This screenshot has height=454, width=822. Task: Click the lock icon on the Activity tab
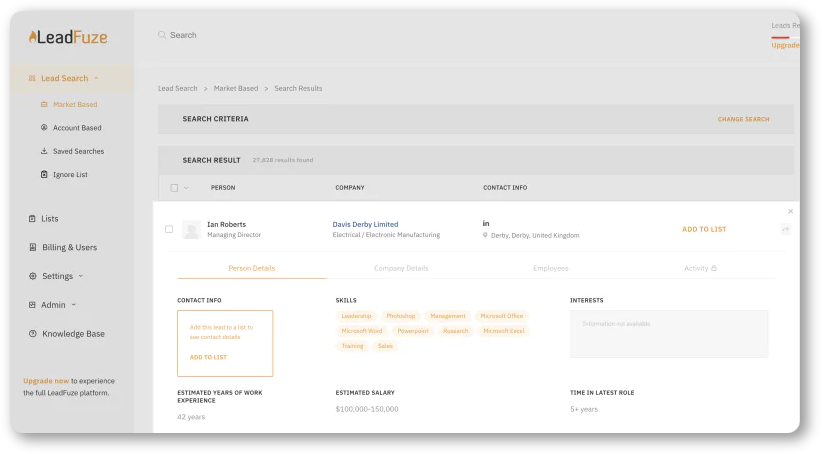(x=713, y=268)
